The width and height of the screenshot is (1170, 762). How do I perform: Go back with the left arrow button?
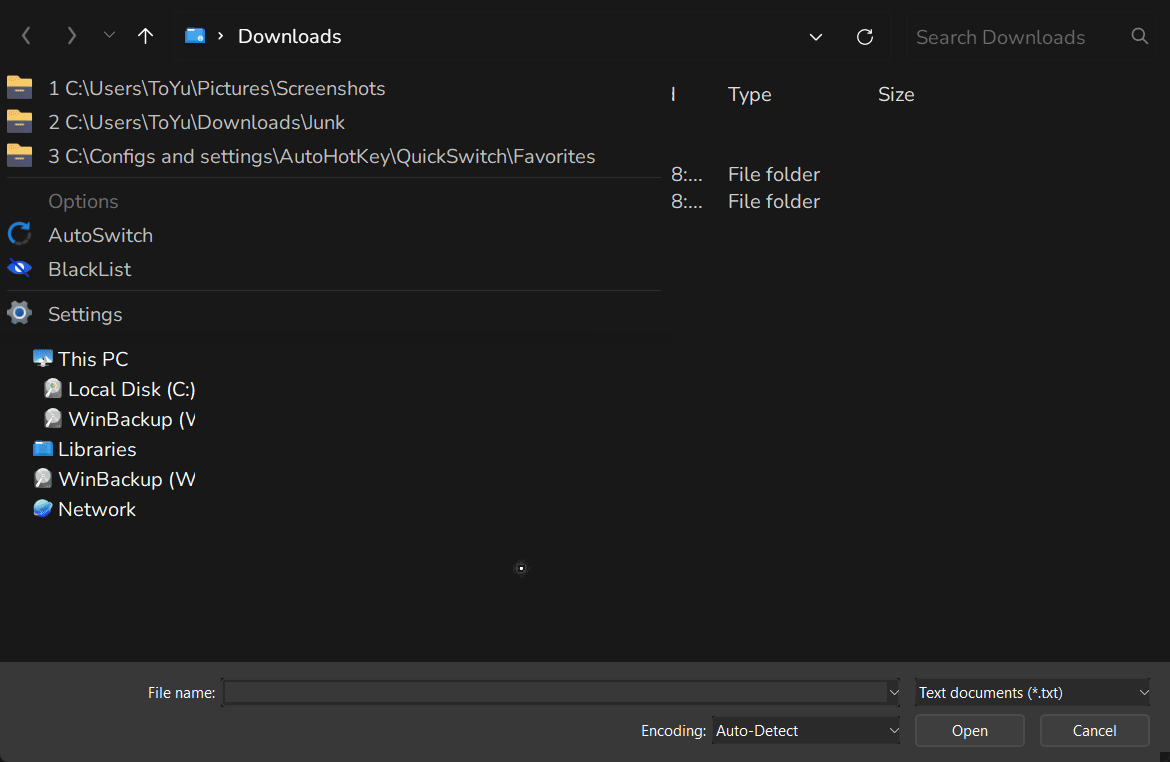coord(26,36)
